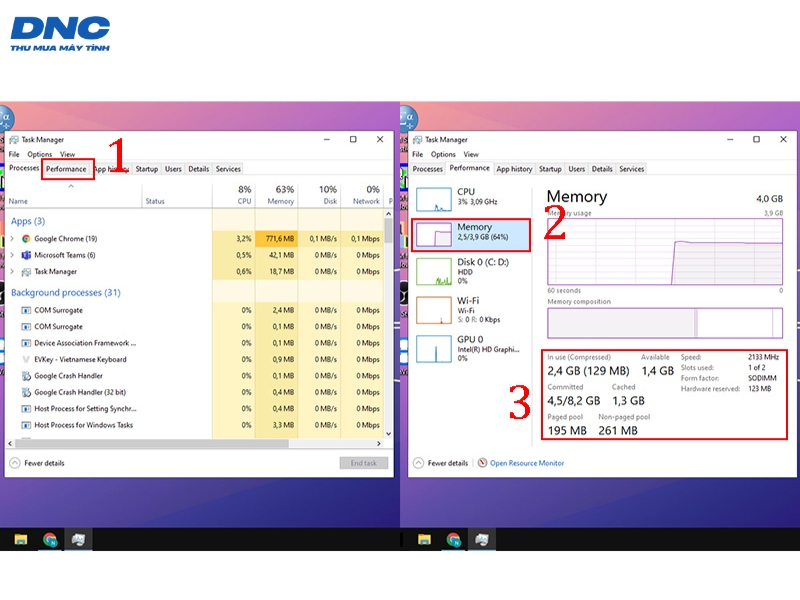Open Chrome from right taskbar
The image size is (800, 600).
pyautogui.click(x=454, y=539)
